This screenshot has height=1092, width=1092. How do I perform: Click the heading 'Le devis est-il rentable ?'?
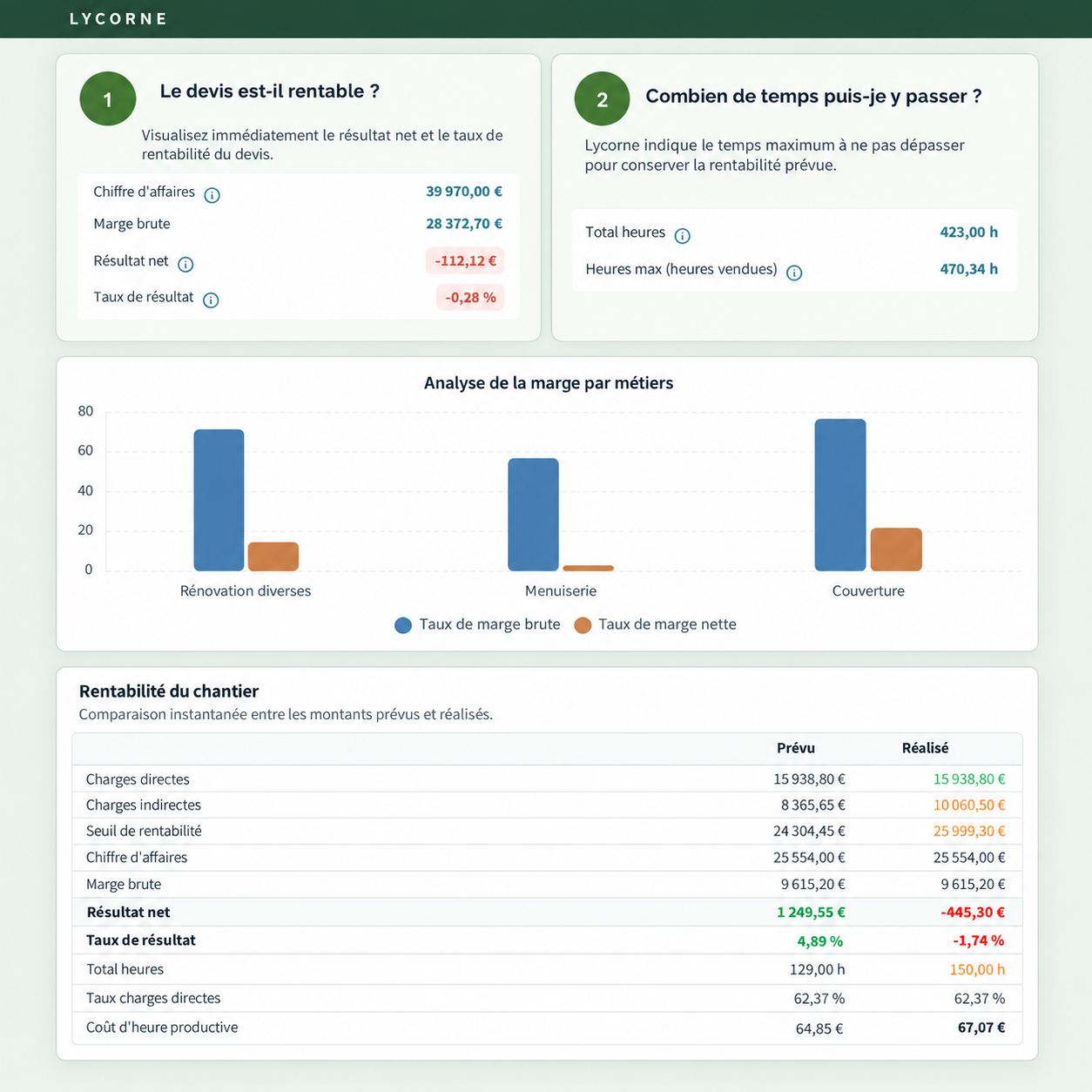pos(270,91)
